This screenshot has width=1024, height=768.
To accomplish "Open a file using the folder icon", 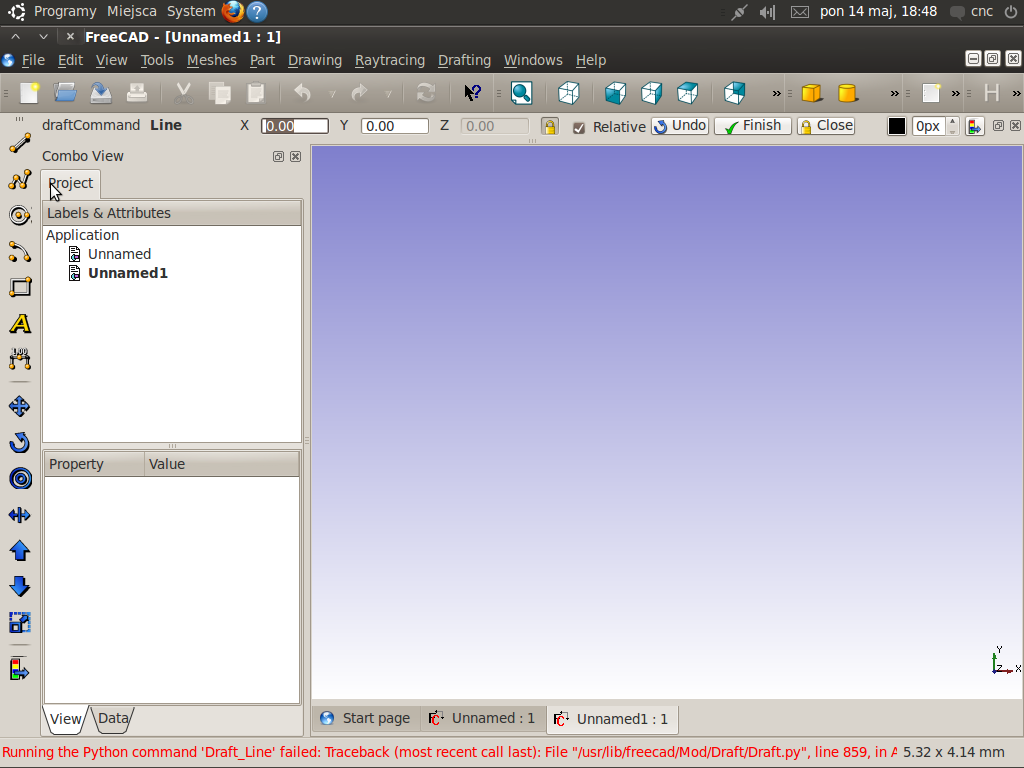I will 65,93.
